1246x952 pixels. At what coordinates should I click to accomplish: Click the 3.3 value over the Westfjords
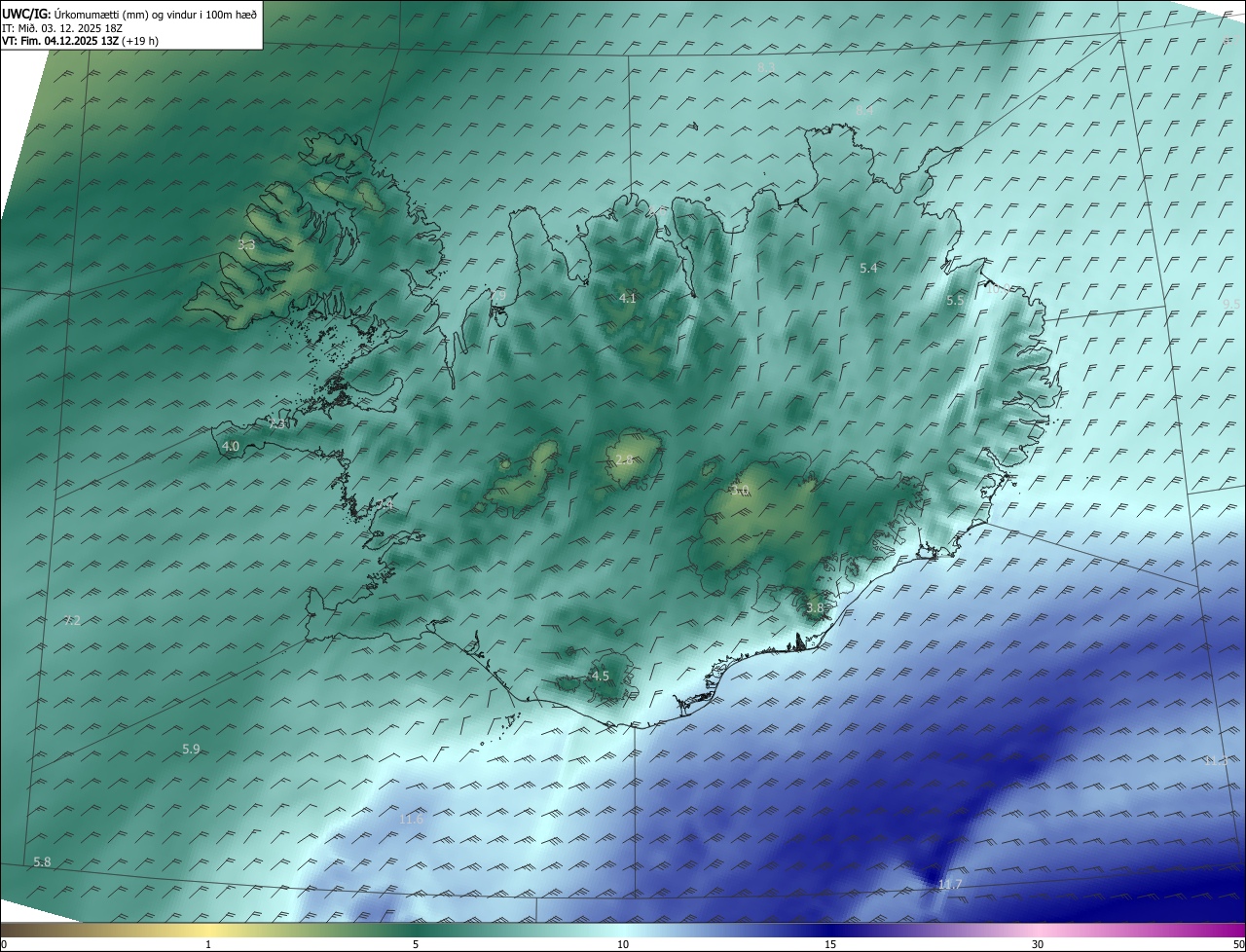pyautogui.click(x=246, y=245)
